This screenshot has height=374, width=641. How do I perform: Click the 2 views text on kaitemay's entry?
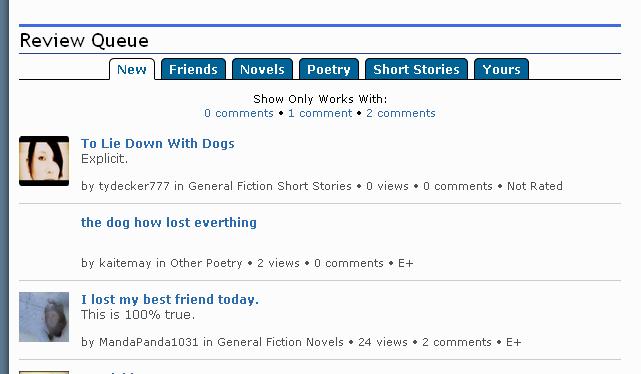pyautogui.click(x=278, y=263)
